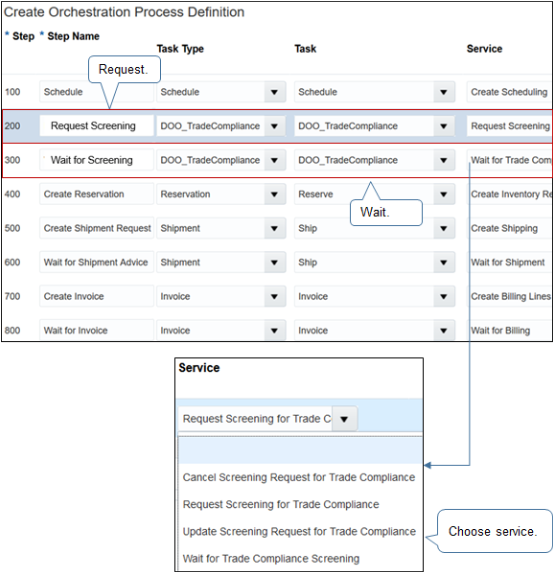
Task: Click Service field Wait for Shipment
Action: (509, 262)
